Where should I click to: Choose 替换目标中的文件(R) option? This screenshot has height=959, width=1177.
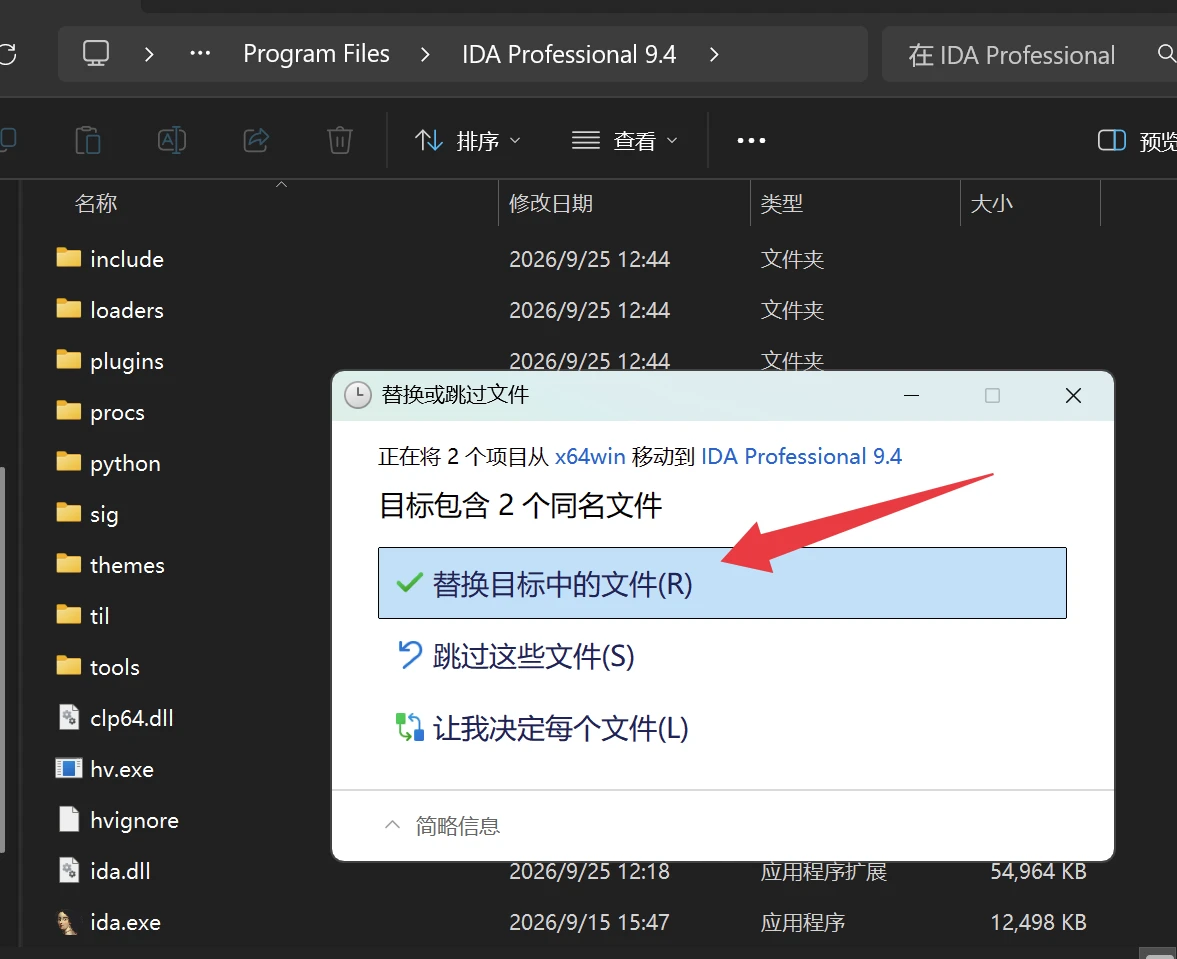[x=722, y=583]
